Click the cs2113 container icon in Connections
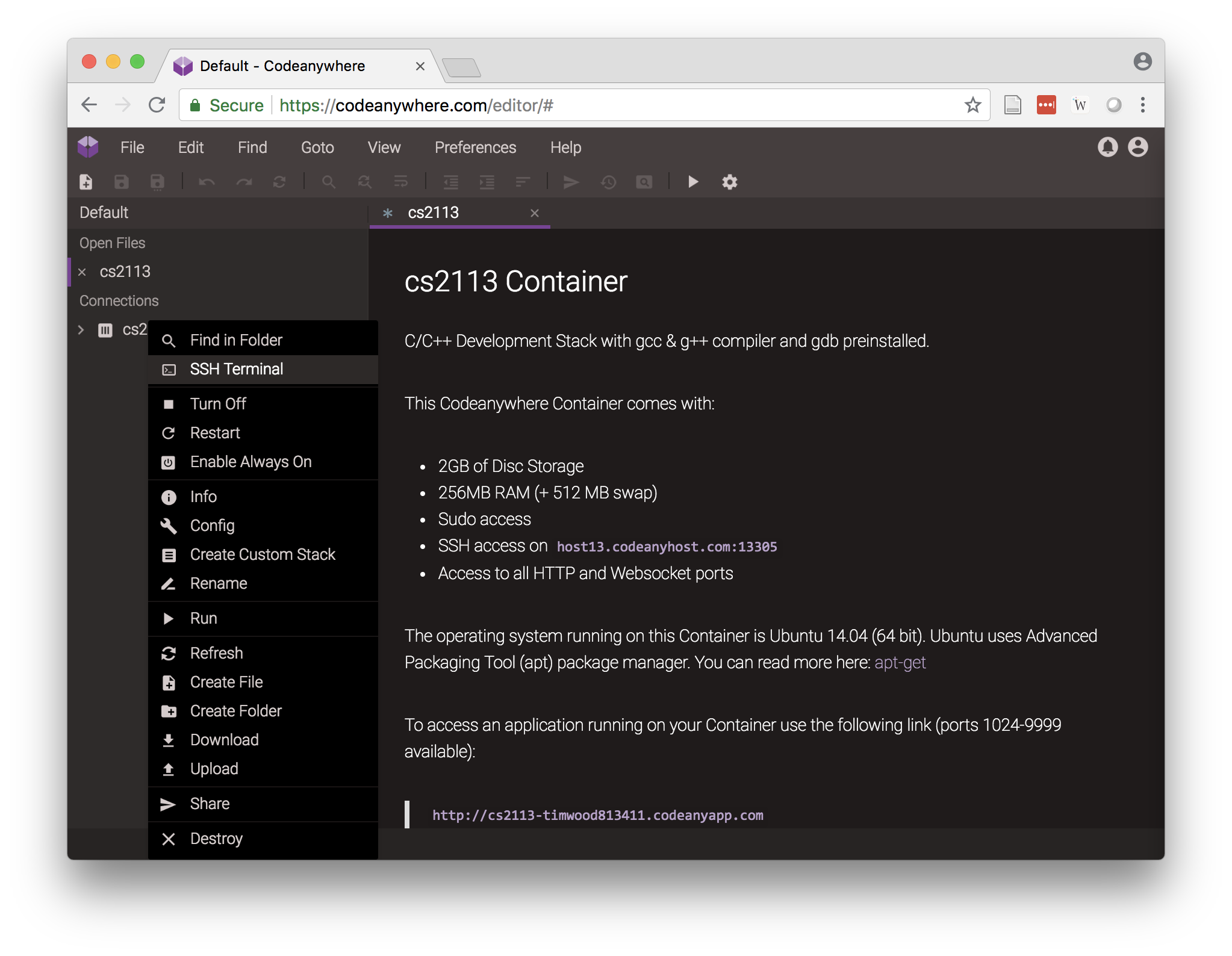The image size is (1232, 956). click(105, 330)
